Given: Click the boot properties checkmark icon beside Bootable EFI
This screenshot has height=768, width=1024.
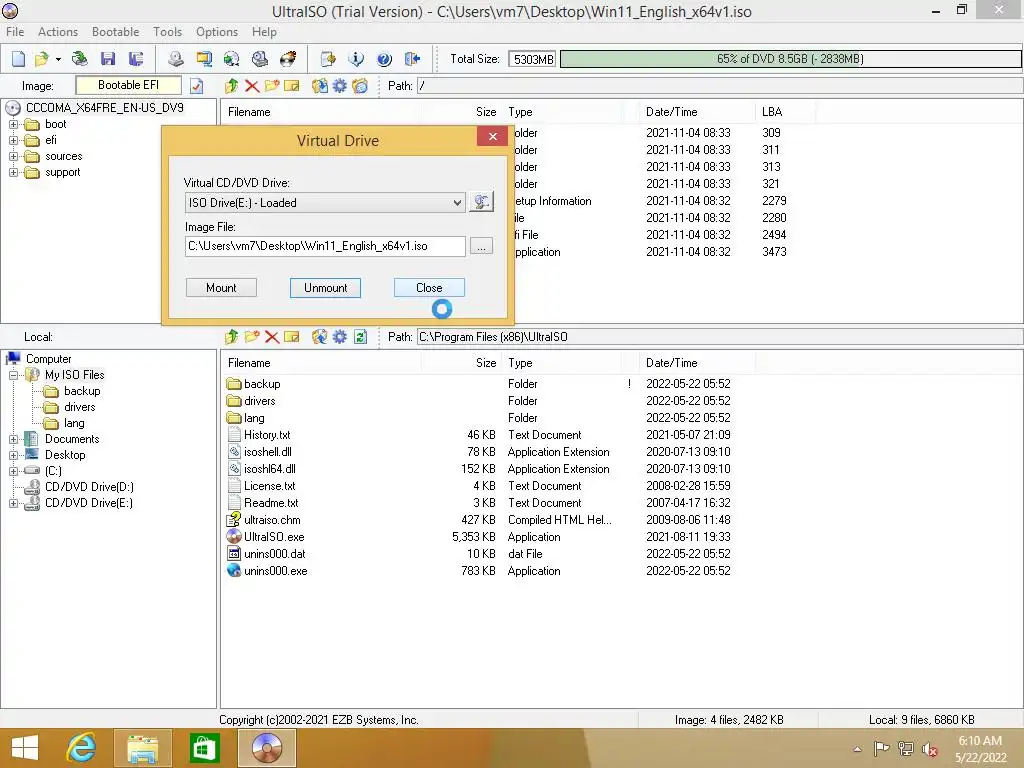Looking at the screenshot, I should pos(197,86).
